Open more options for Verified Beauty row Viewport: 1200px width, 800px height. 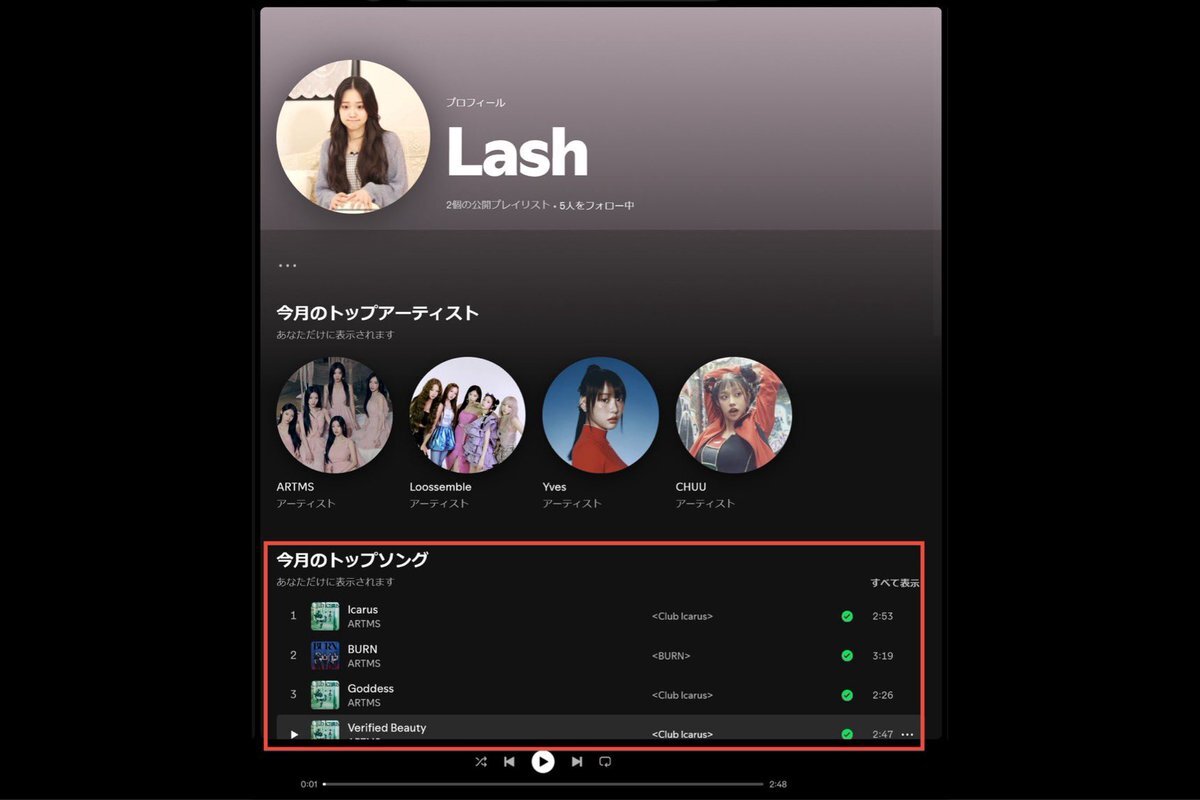click(x=907, y=734)
